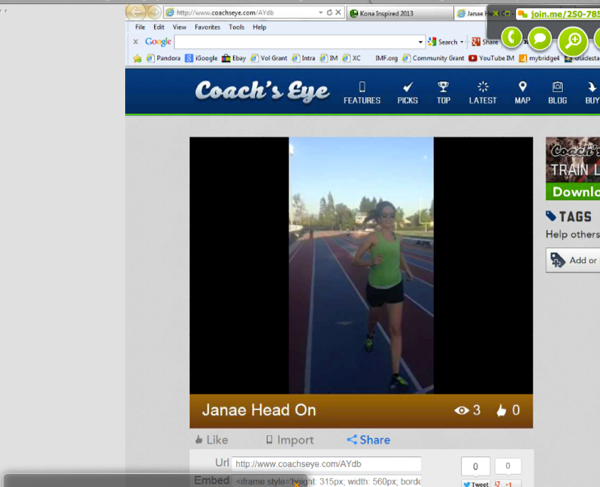
Task: Click the Url text field with coachseye link
Action: 326,464
